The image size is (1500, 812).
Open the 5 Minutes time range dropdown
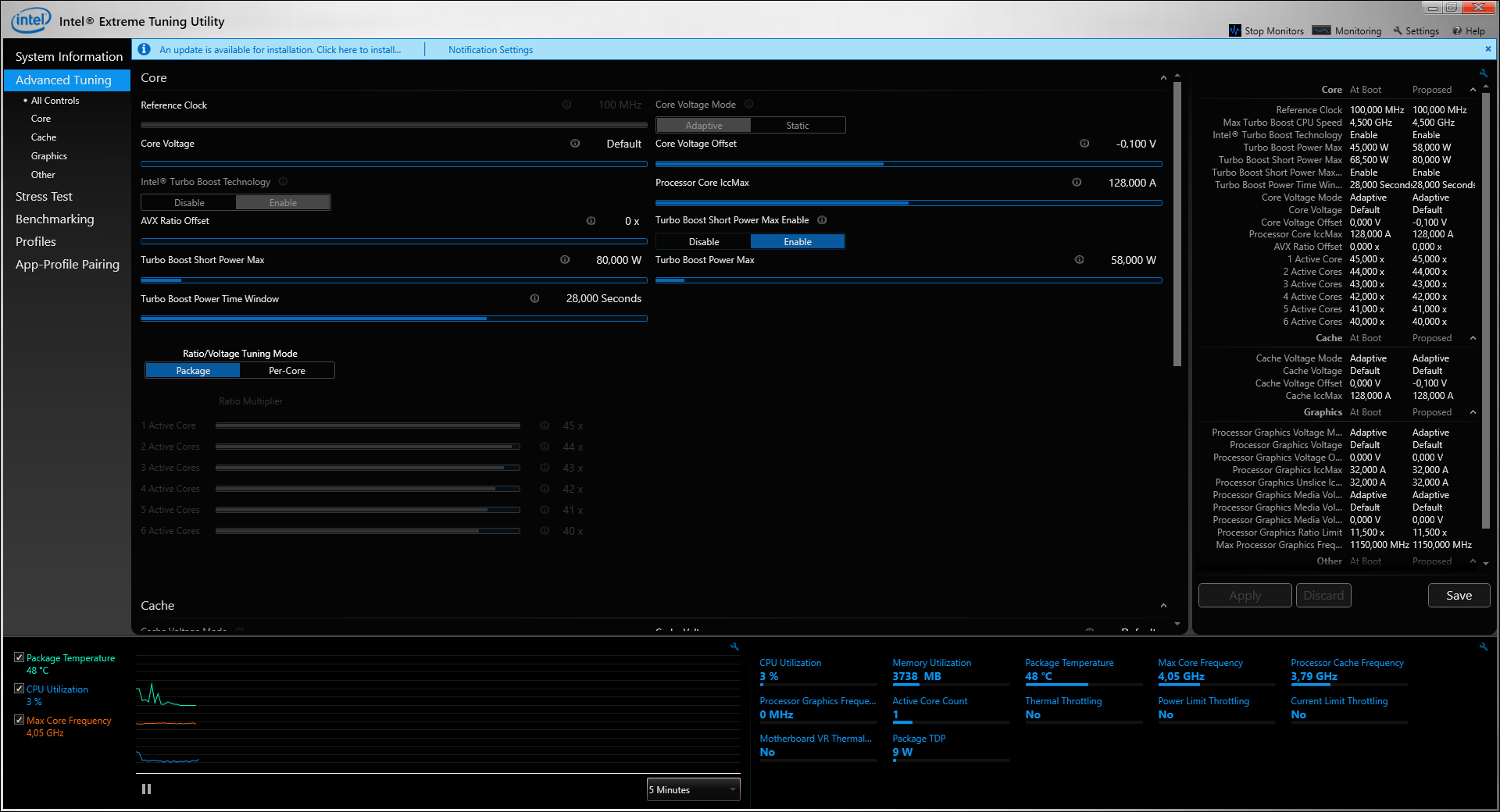pos(693,790)
